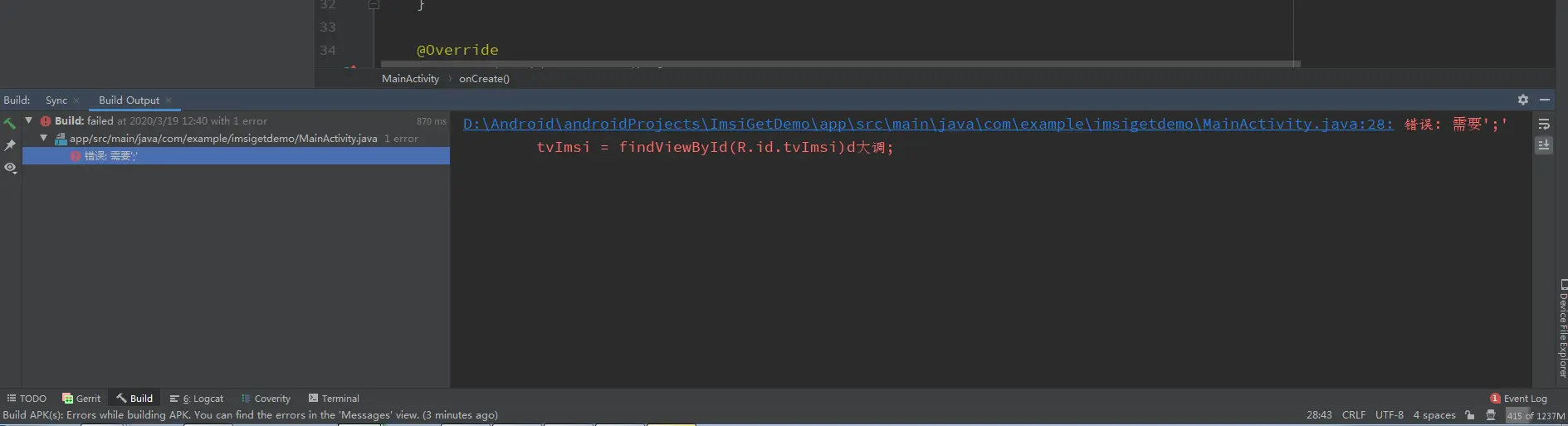Click the memory indicator 415 of 1237M
The width and height of the screenshot is (1568, 426).
(x=1536, y=415)
